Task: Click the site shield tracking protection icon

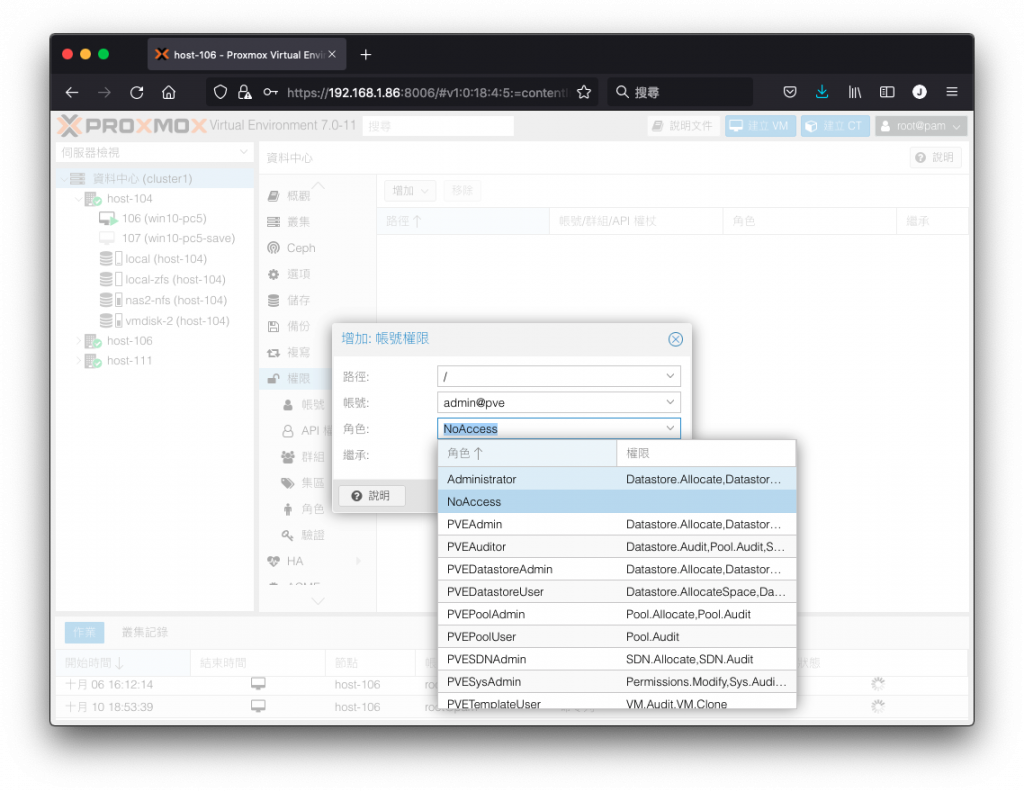Action: tap(221, 92)
